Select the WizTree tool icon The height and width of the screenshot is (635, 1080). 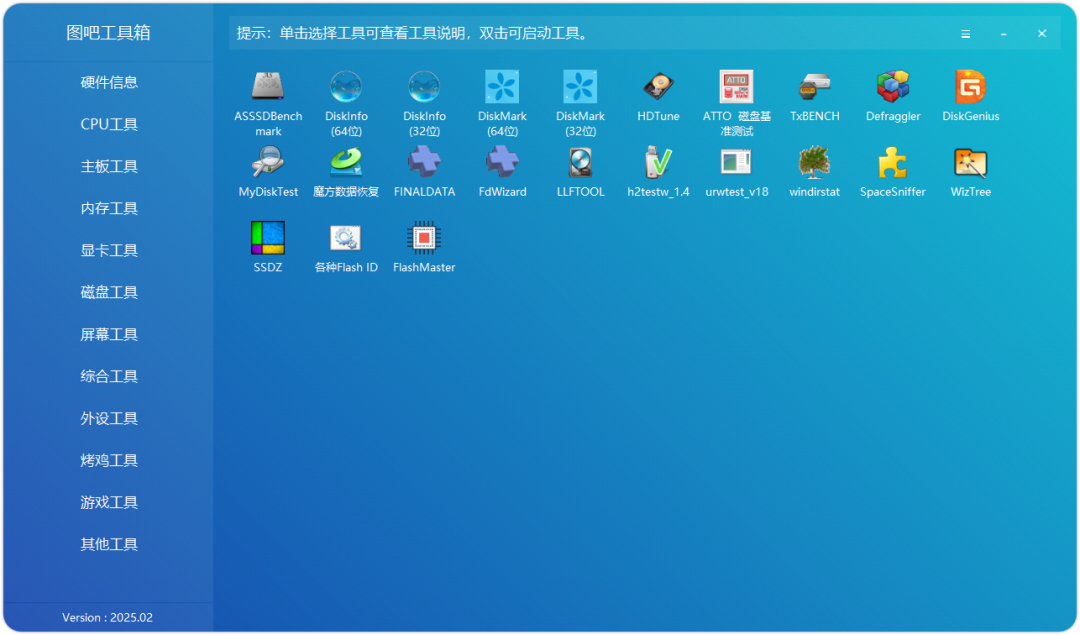[970, 163]
